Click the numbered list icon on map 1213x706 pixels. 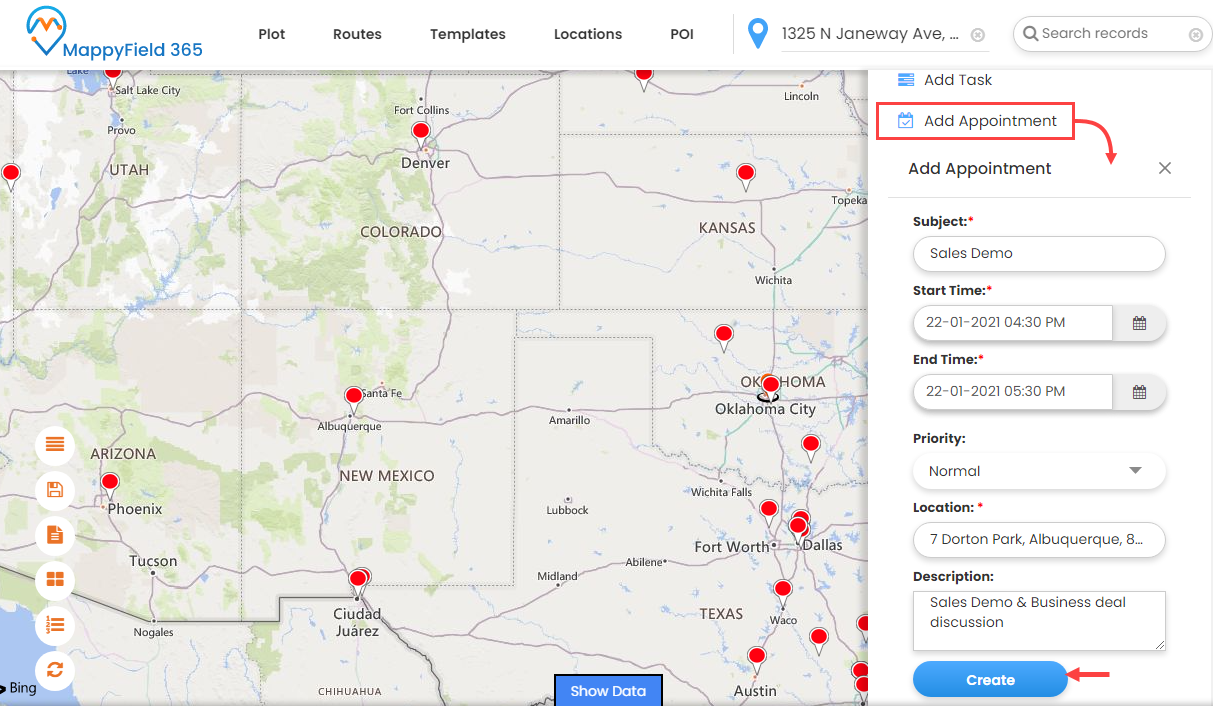click(55, 625)
